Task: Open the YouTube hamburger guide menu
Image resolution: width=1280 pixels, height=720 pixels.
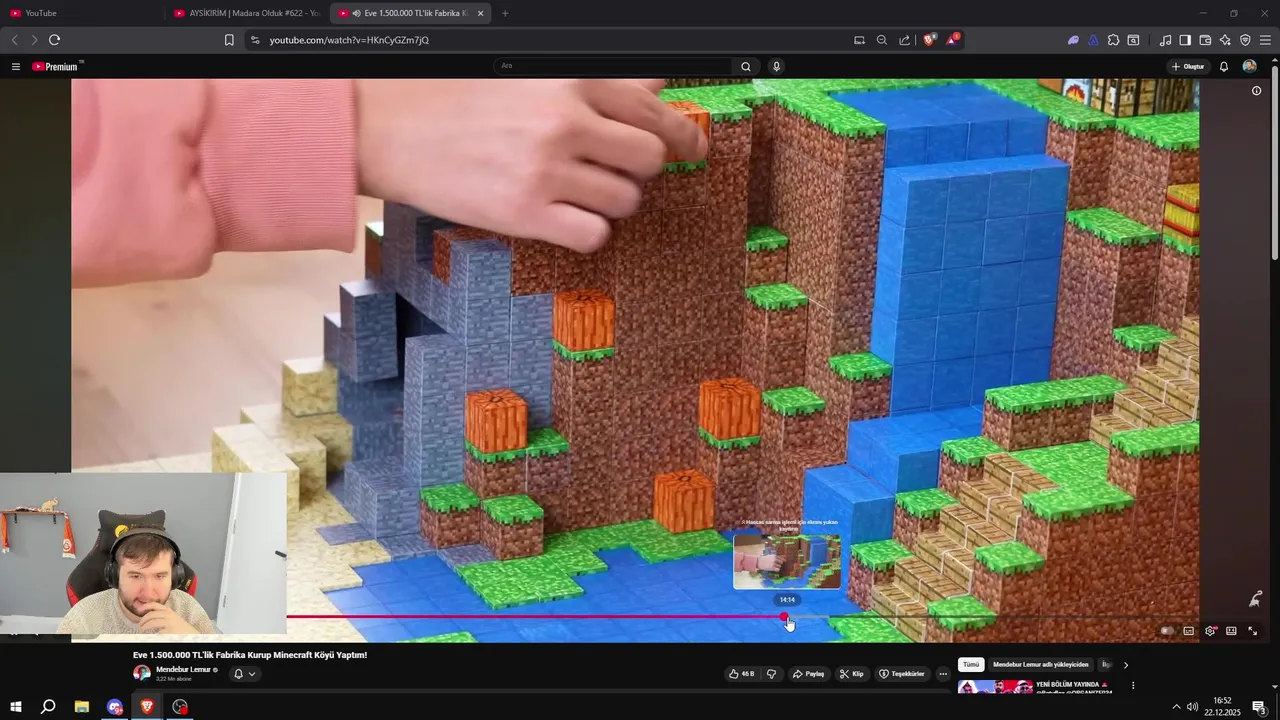Action: point(15,66)
